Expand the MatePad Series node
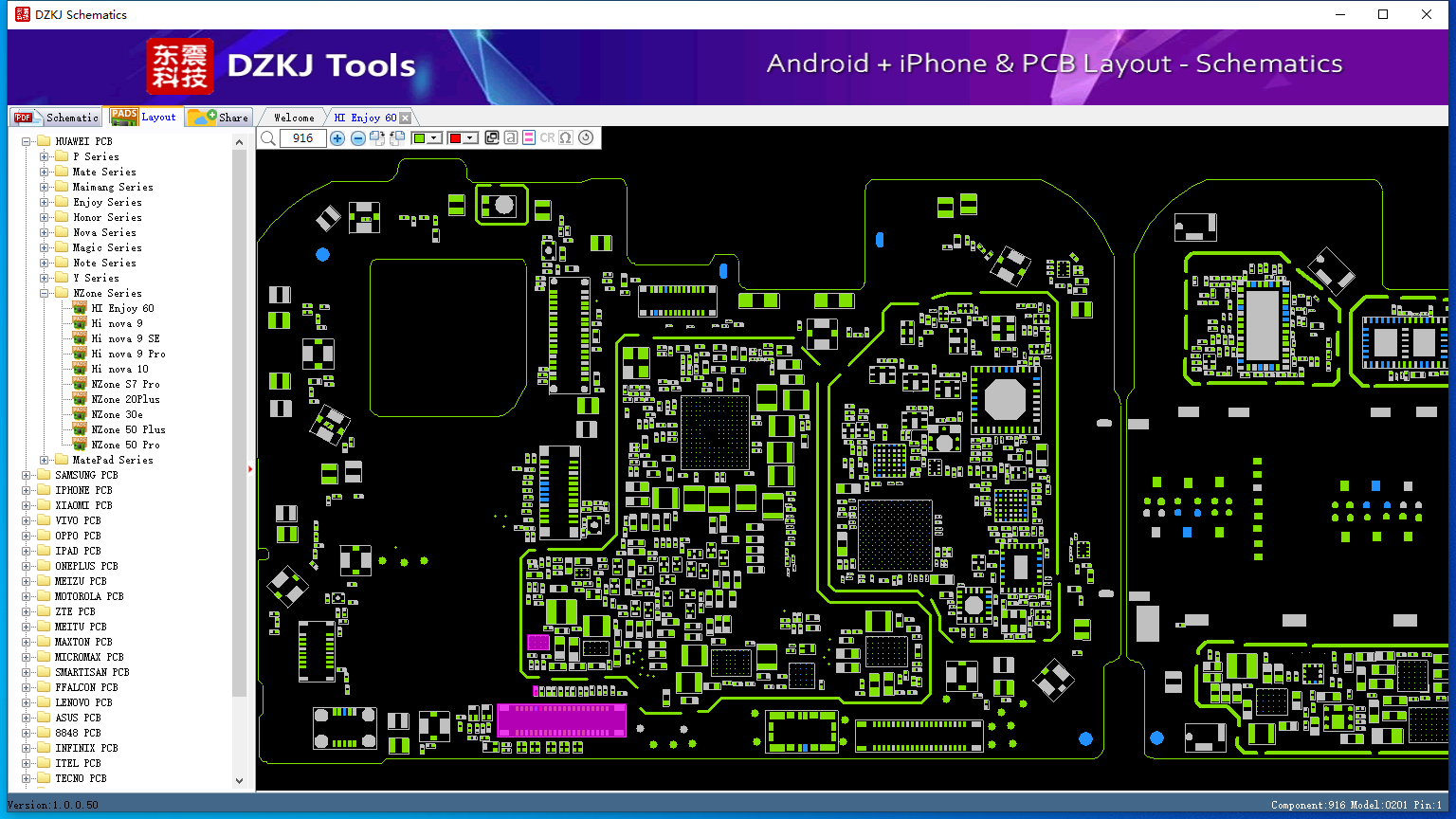This screenshot has width=1456, height=819. [45, 460]
